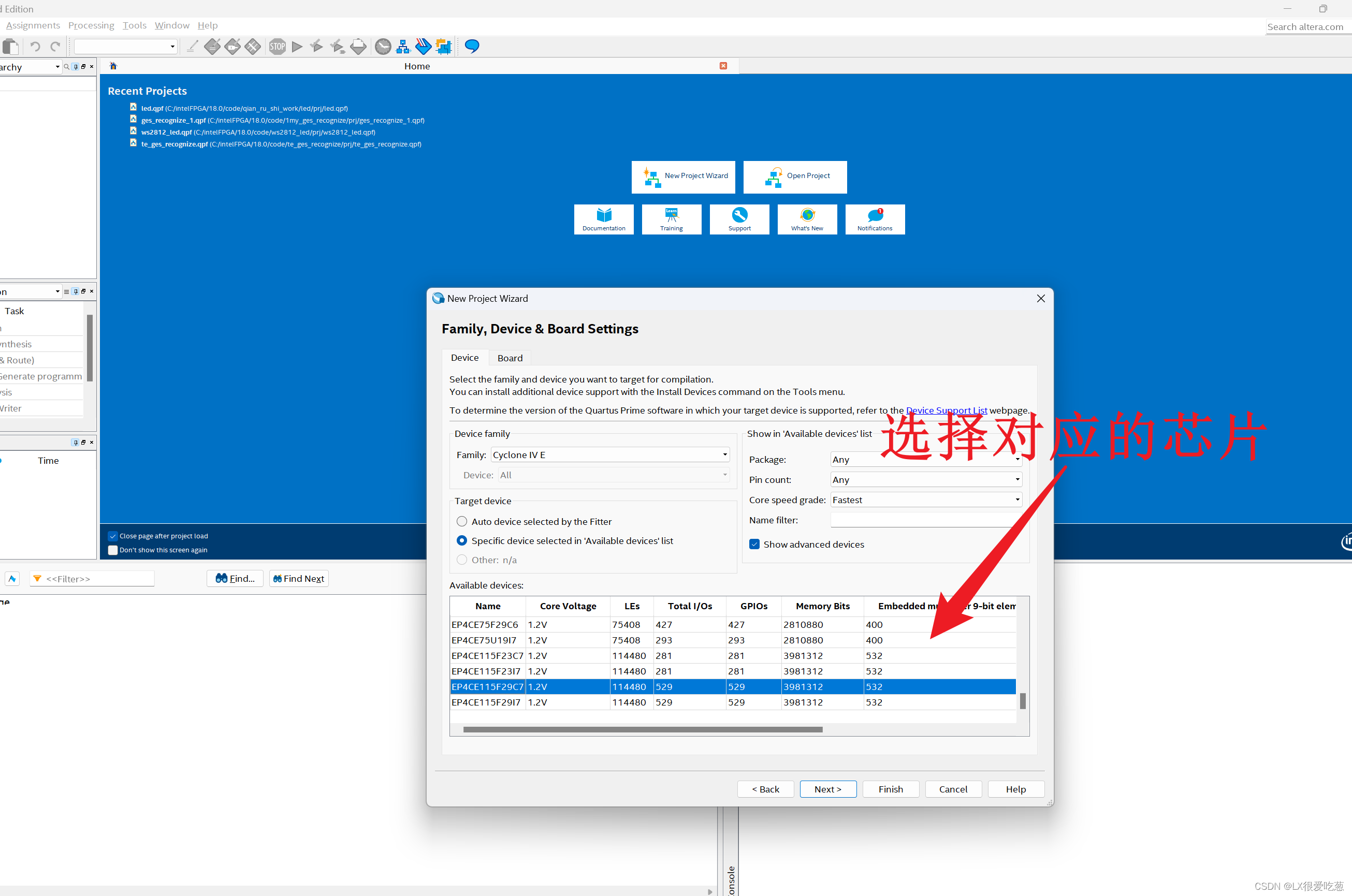Click the Start Compilation play icon
This screenshot has height=896, width=1352.
[x=297, y=46]
